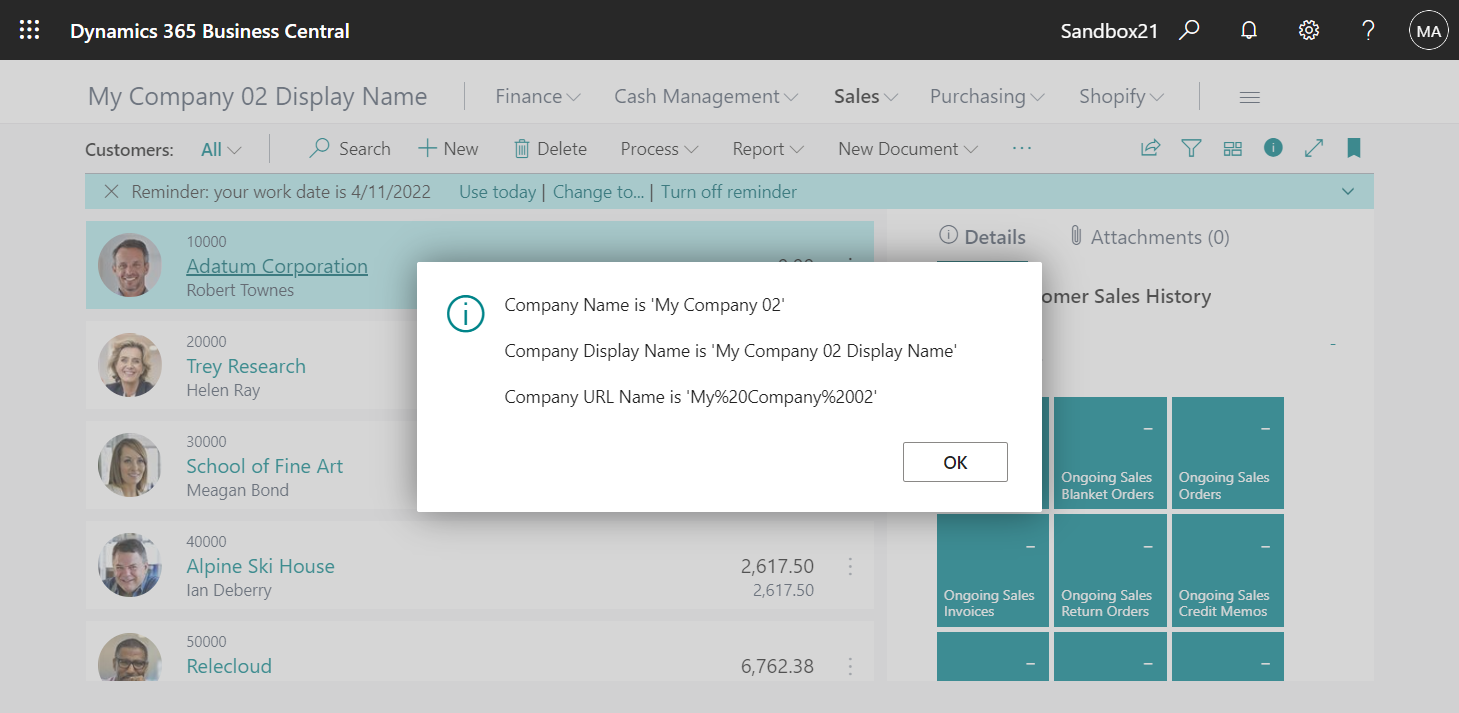Open search with the magnifying glass icon

click(1189, 30)
